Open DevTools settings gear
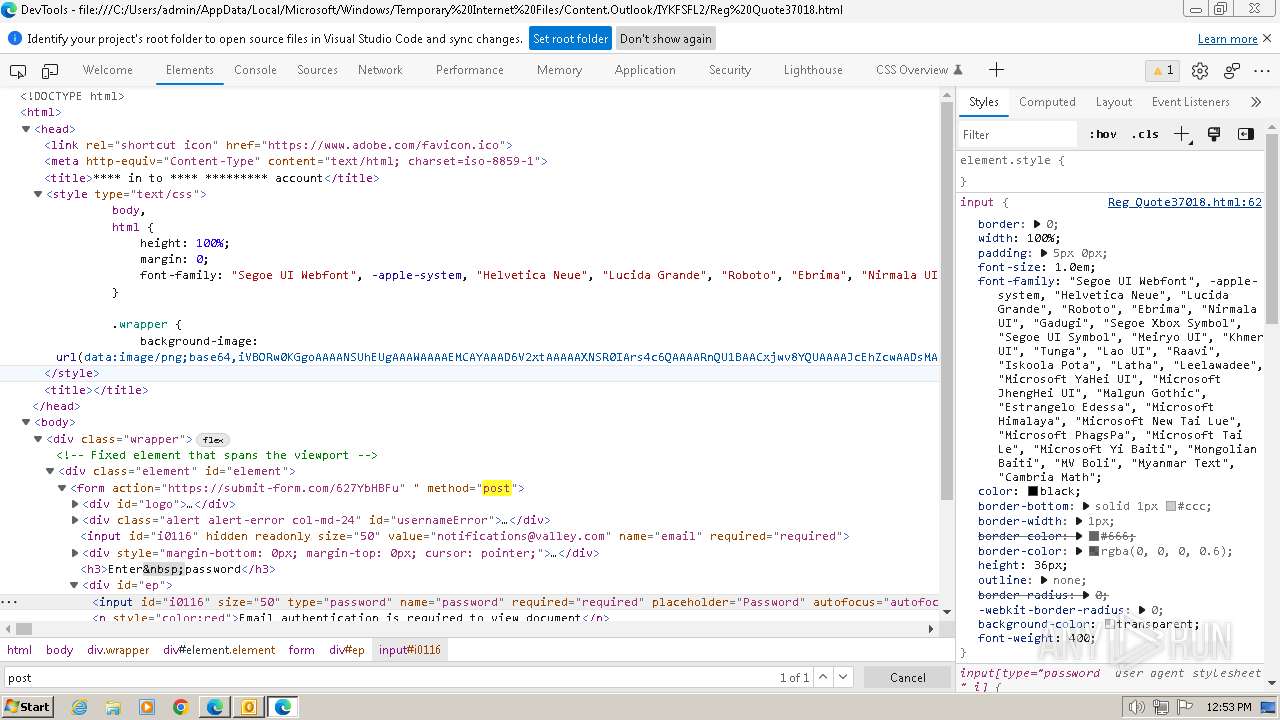Screen dimensions: 1280x720 (x=1200, y=70)
